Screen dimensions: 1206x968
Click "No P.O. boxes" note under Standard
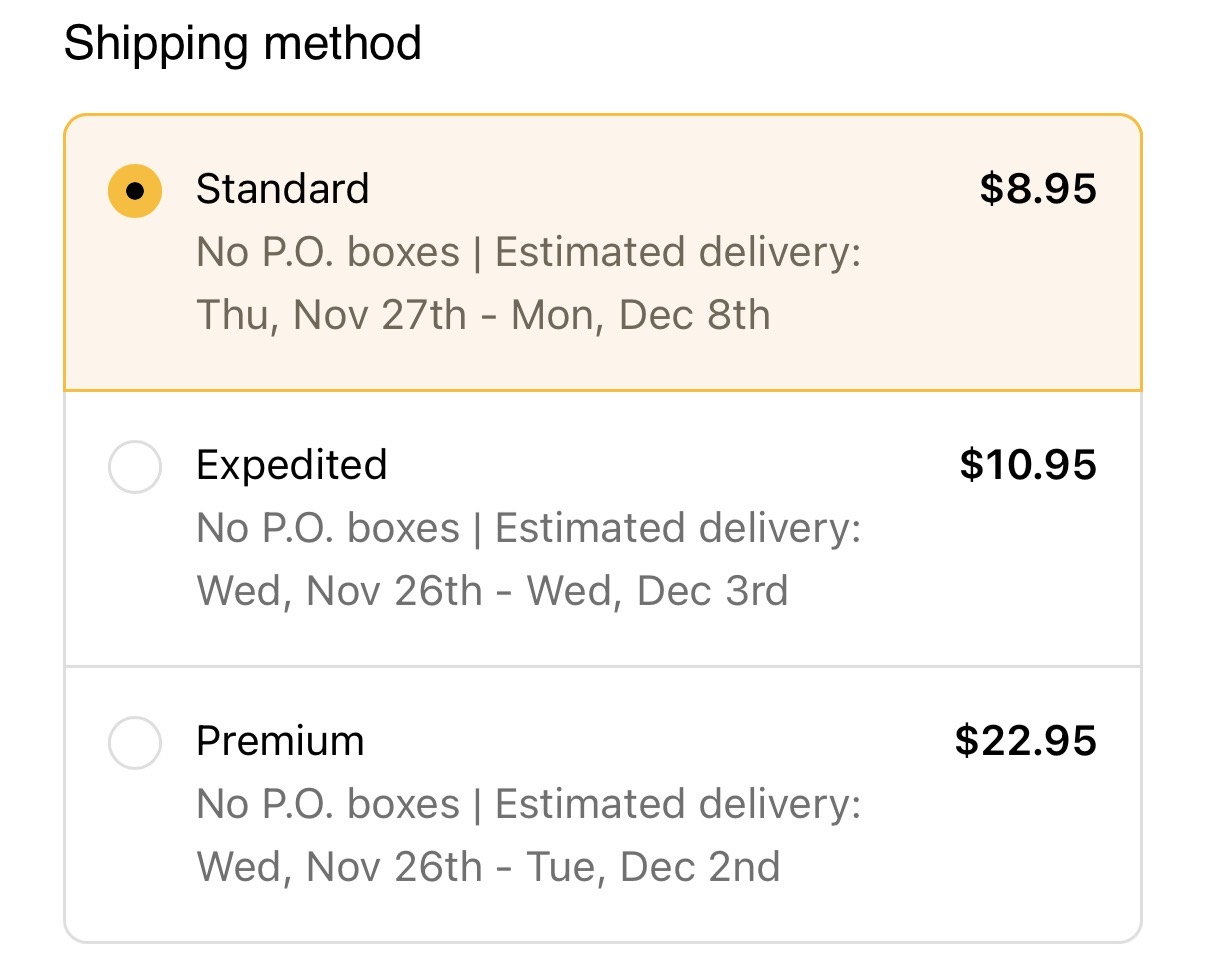[x=328, y=253]
